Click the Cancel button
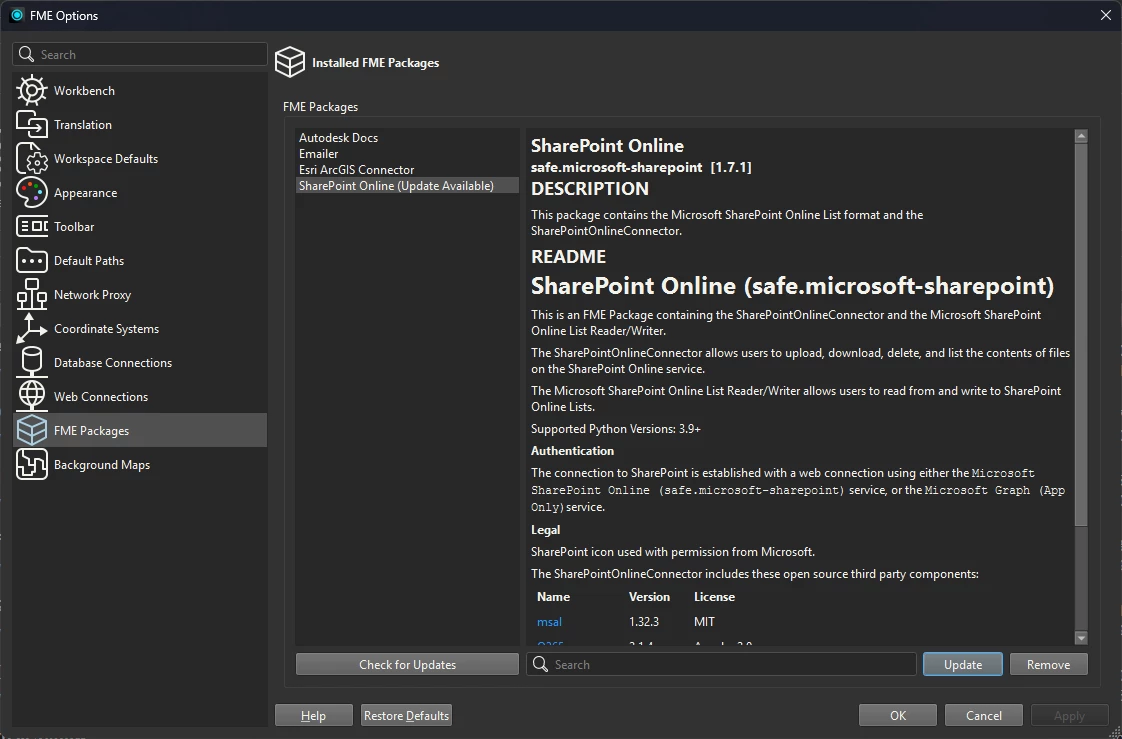 click(x=984, y=715)
